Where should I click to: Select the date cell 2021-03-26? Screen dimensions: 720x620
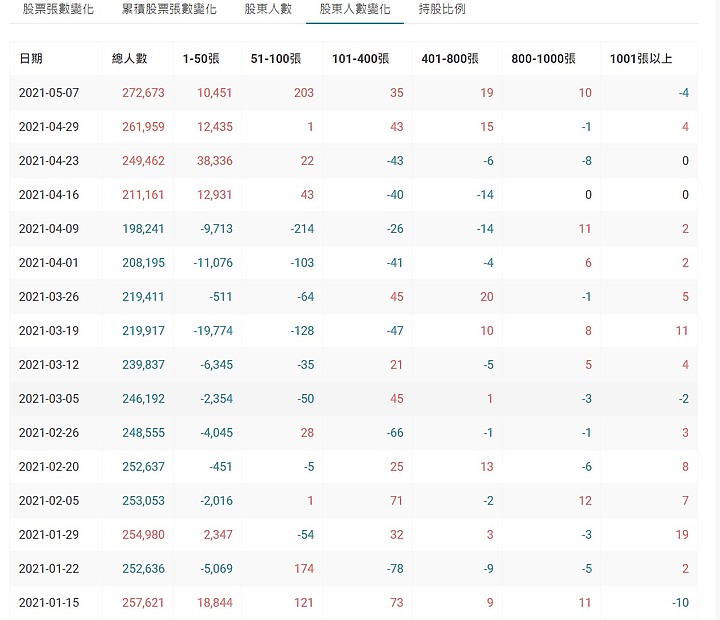coord(49,297)
